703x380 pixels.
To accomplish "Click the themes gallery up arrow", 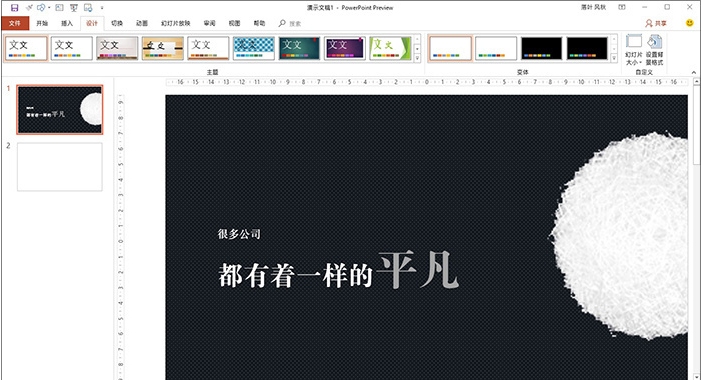I will click(x=417, y=40).
